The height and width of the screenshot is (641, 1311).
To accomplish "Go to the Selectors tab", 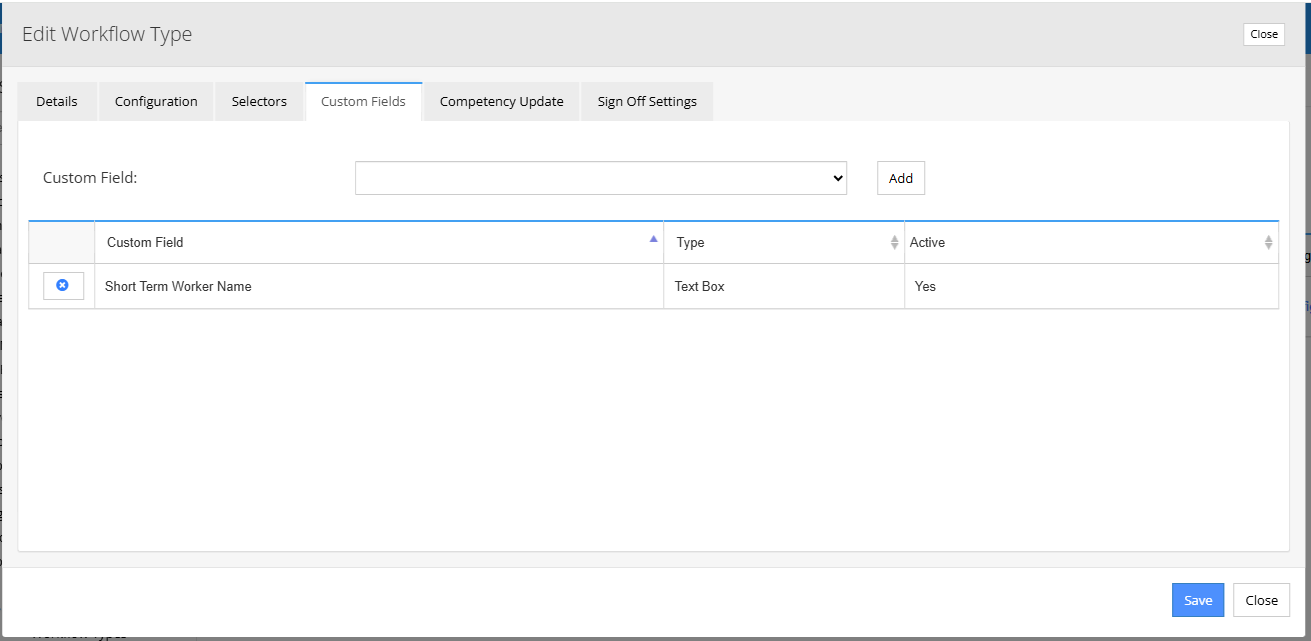I will 259,101.
